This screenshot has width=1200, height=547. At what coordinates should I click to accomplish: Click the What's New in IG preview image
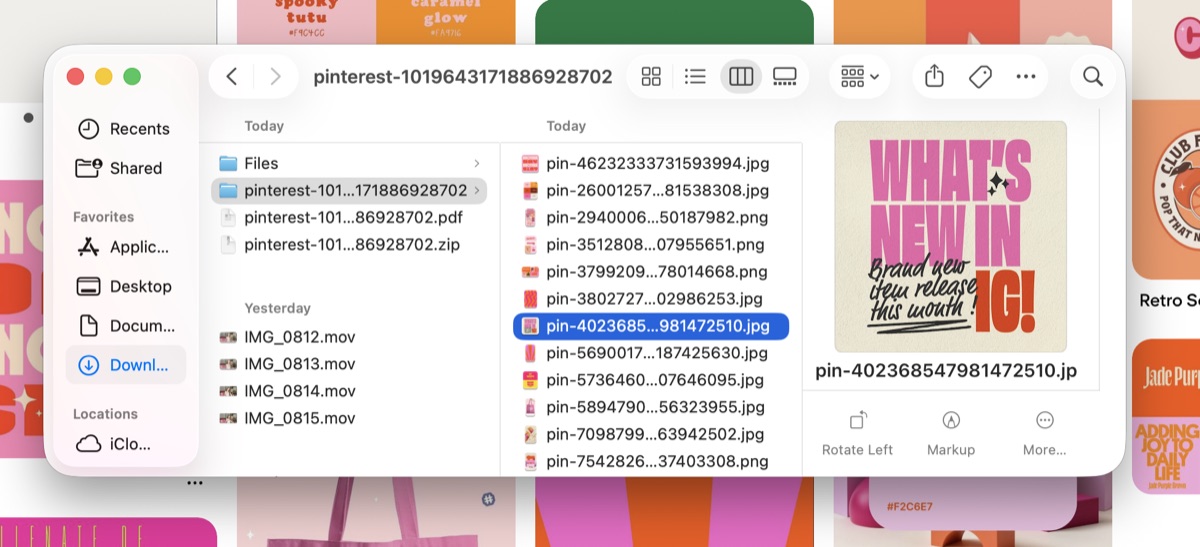tap(951, 236)
